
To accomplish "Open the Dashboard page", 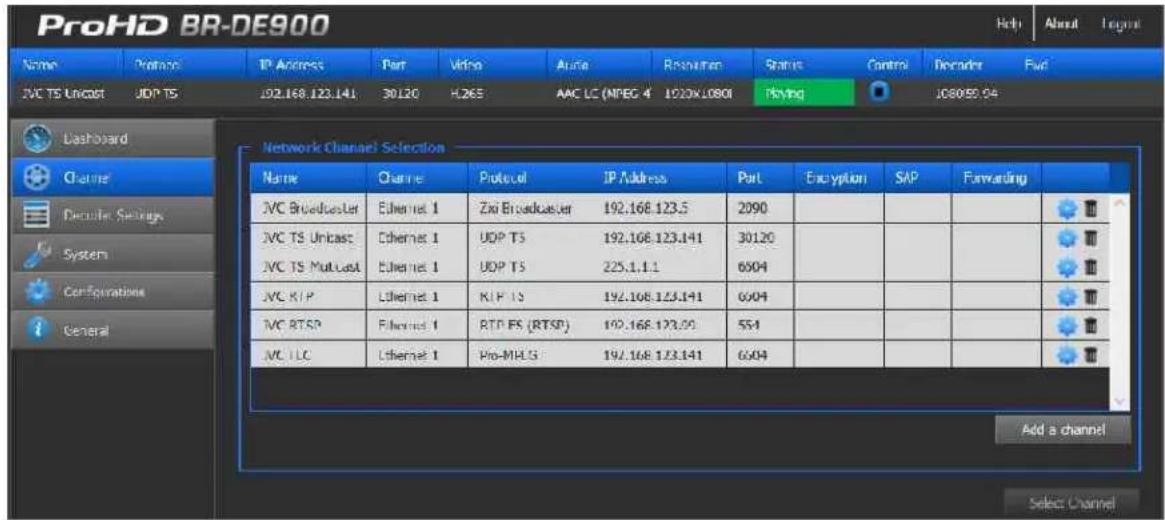I will tap(113, 139).
